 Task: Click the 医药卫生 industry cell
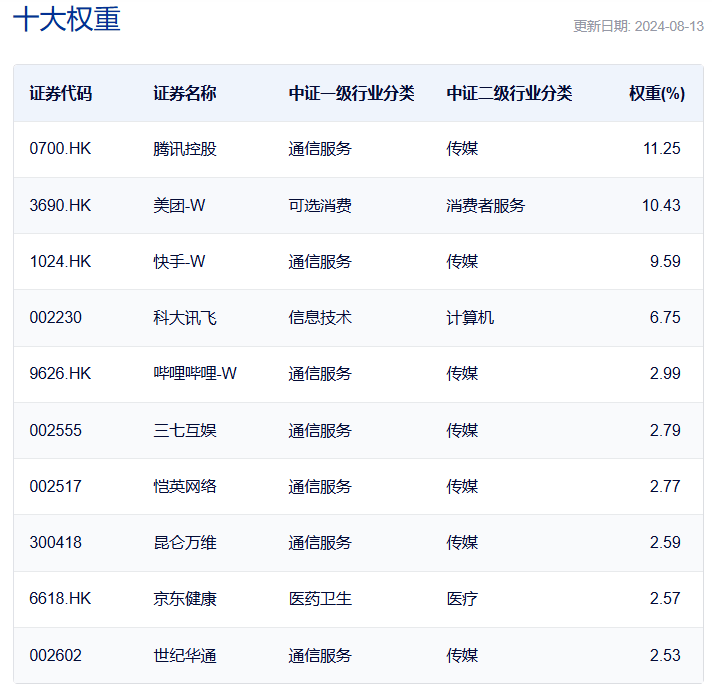320,599
